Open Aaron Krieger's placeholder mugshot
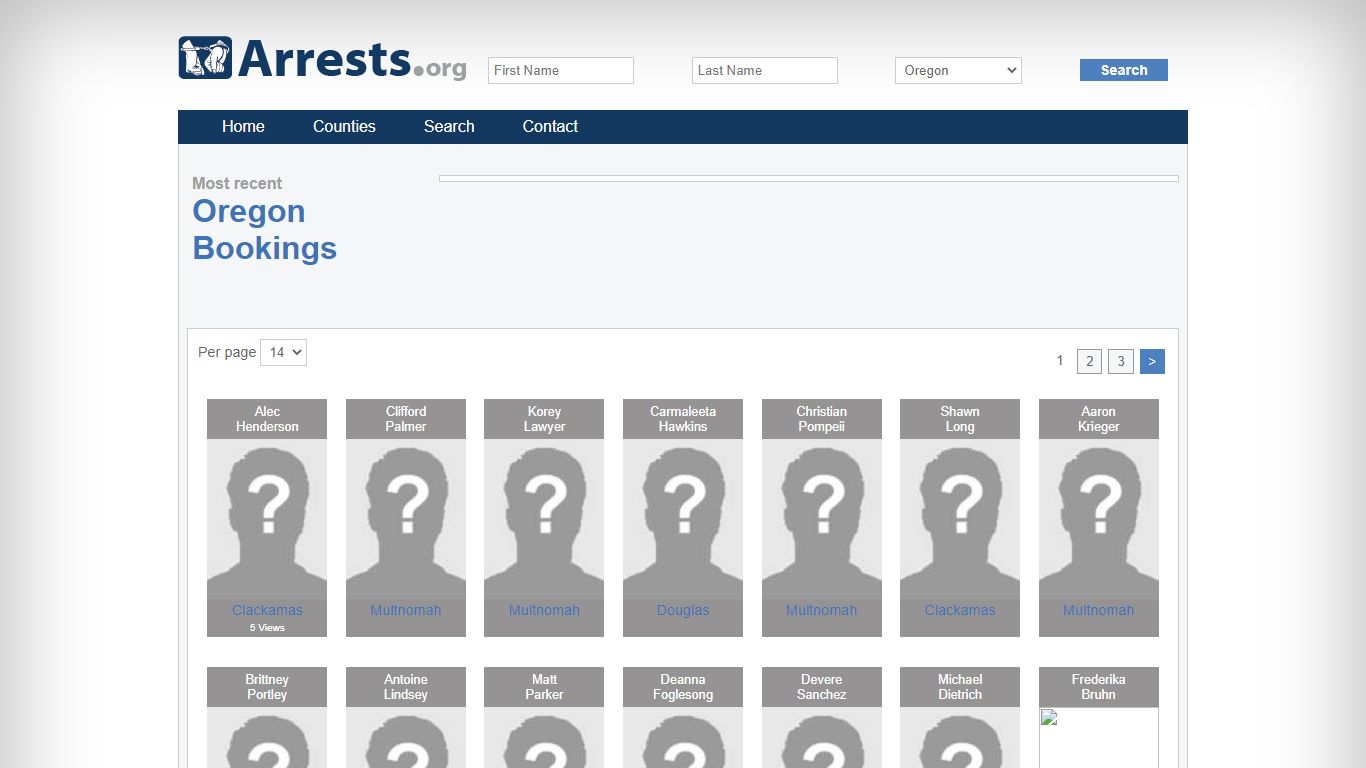Image resolution: width=1366 pixels, height=768 pixels. point(1099,519)
